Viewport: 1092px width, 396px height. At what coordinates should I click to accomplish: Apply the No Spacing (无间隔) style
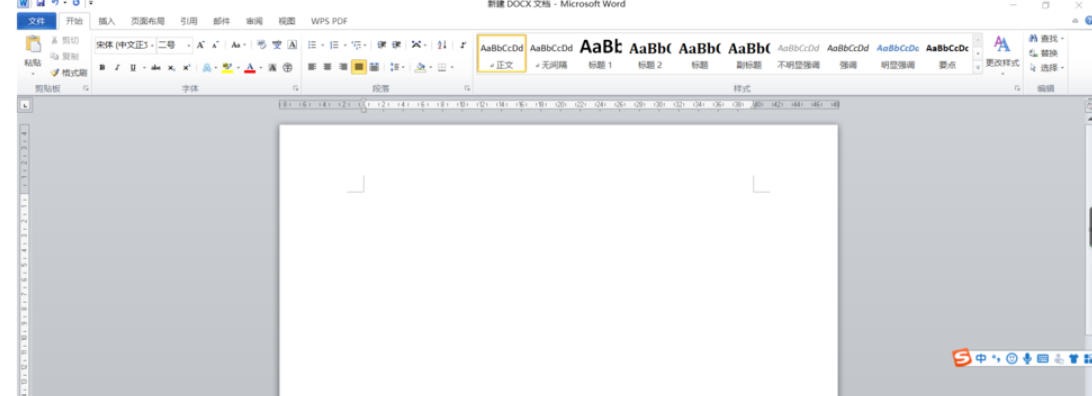point(551,54)
